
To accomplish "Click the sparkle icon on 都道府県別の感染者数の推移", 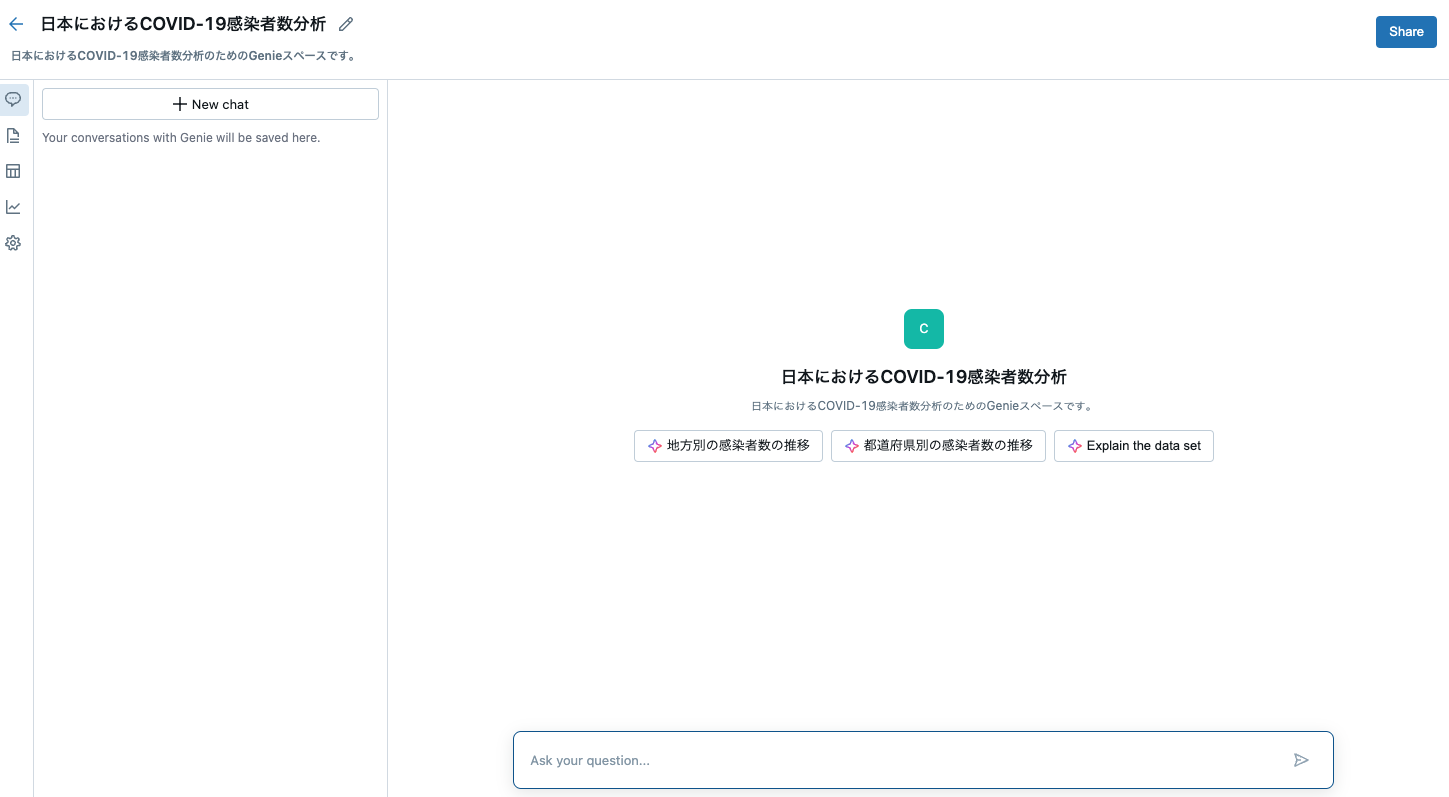I will [x=852, y=445].
